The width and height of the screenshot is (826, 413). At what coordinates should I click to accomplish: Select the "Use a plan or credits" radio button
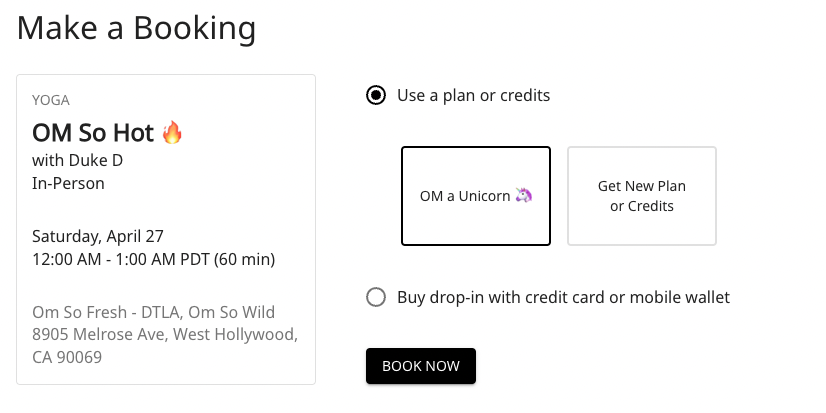tap(376, 96)
